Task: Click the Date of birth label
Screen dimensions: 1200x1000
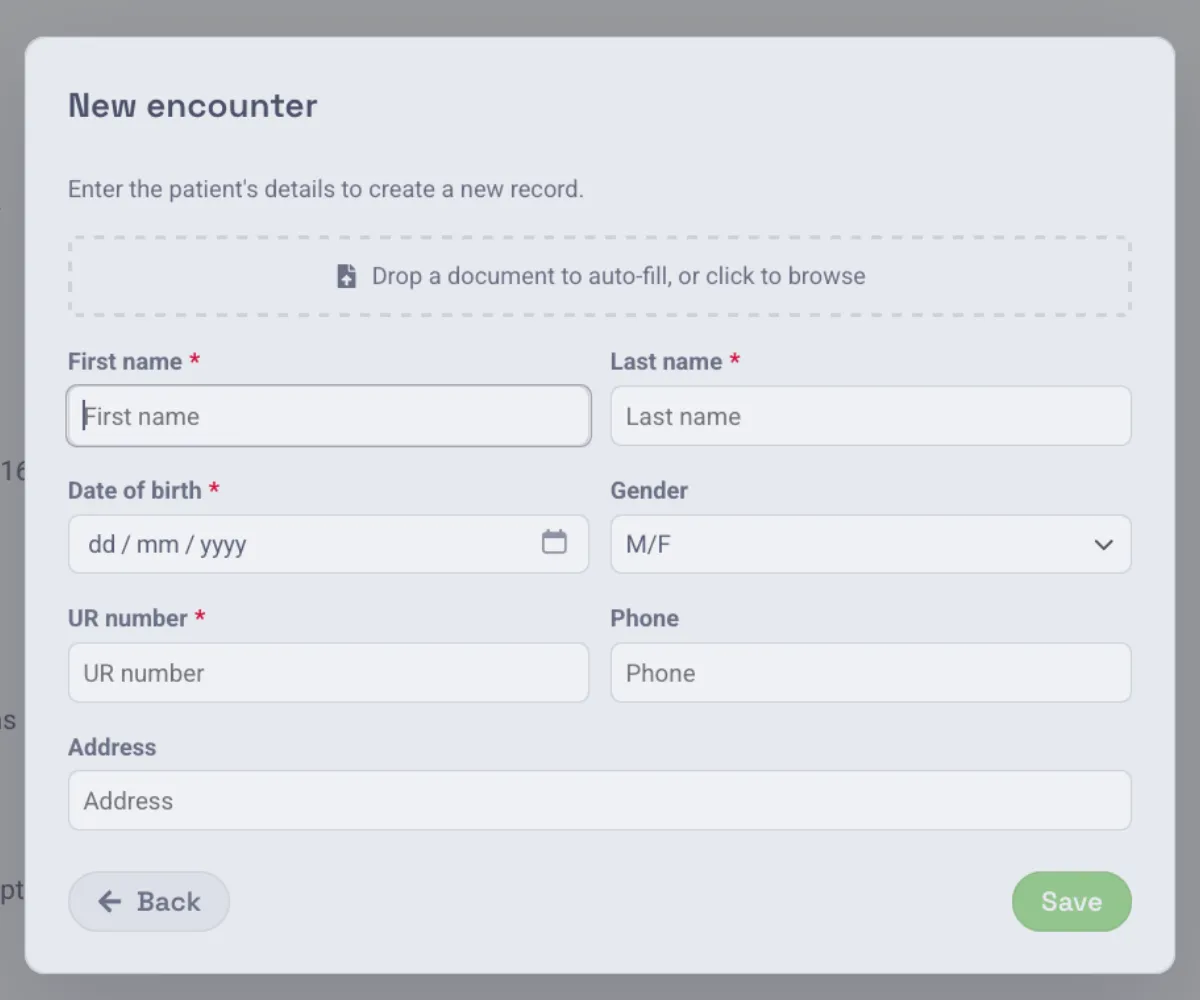Action: tap(135, 490)
